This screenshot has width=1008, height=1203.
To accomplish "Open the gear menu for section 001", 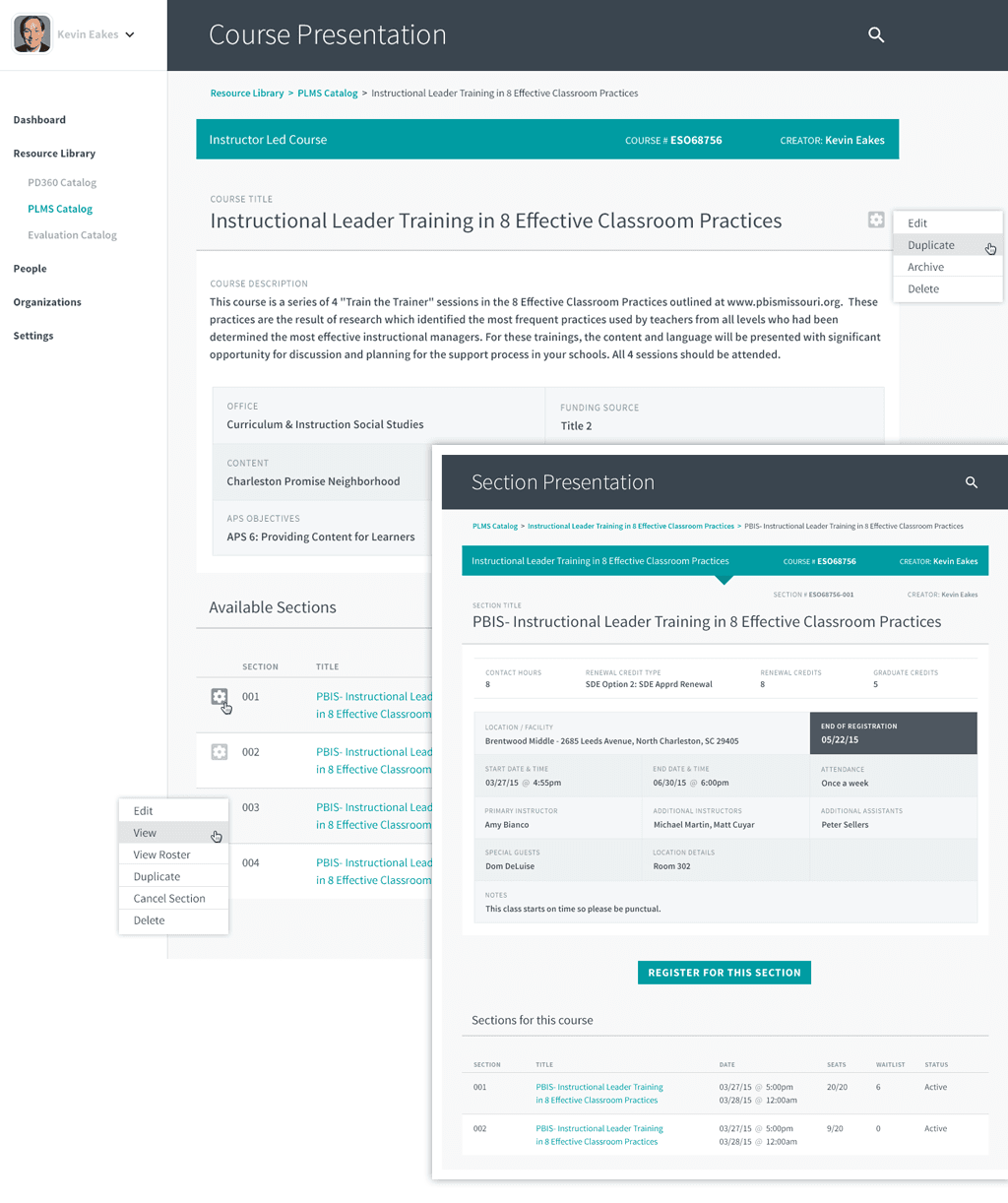I will (x=220, y=697).
